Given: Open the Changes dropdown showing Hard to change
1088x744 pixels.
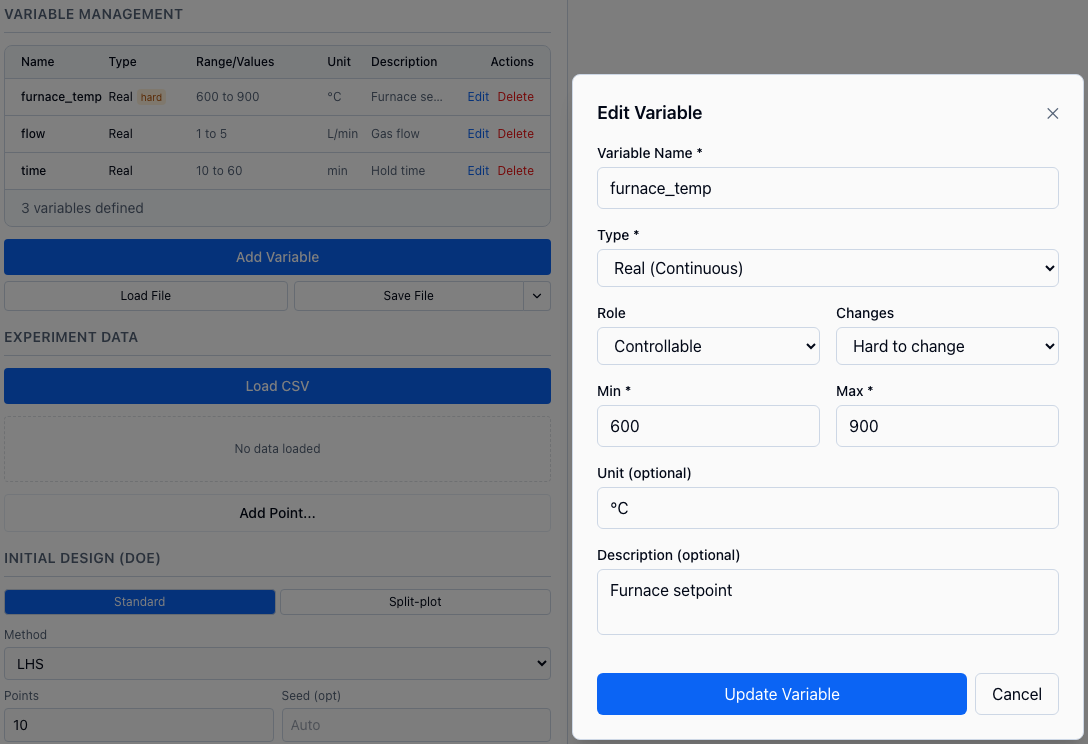Looking at the screenshot, I should (946, 346).
